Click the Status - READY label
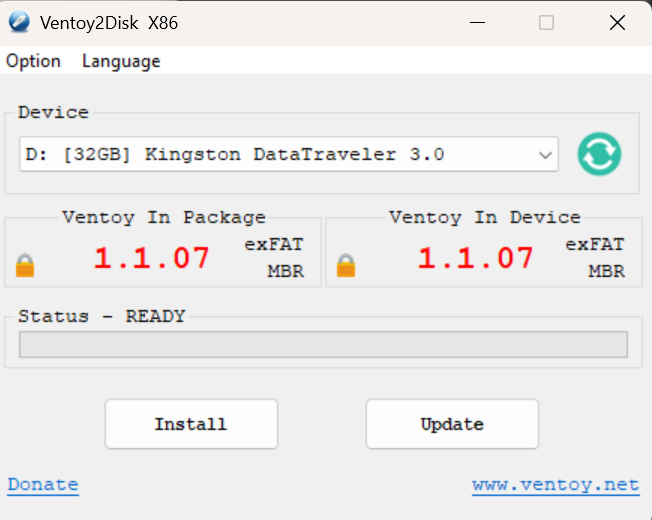652x520 pixels. tap(102, 316)
